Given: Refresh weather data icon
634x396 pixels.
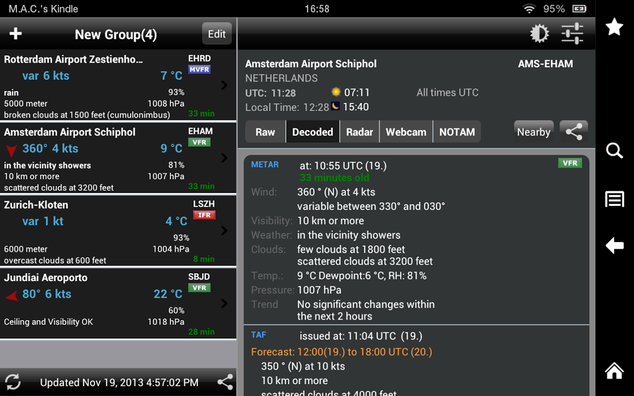Looking at the screenshot, I should click(13, 382).
